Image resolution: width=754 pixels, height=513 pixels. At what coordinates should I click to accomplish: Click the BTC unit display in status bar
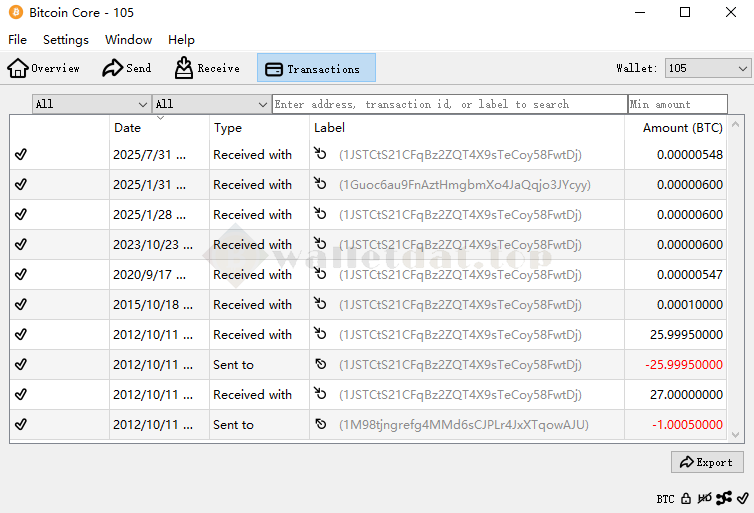(665, 498)
